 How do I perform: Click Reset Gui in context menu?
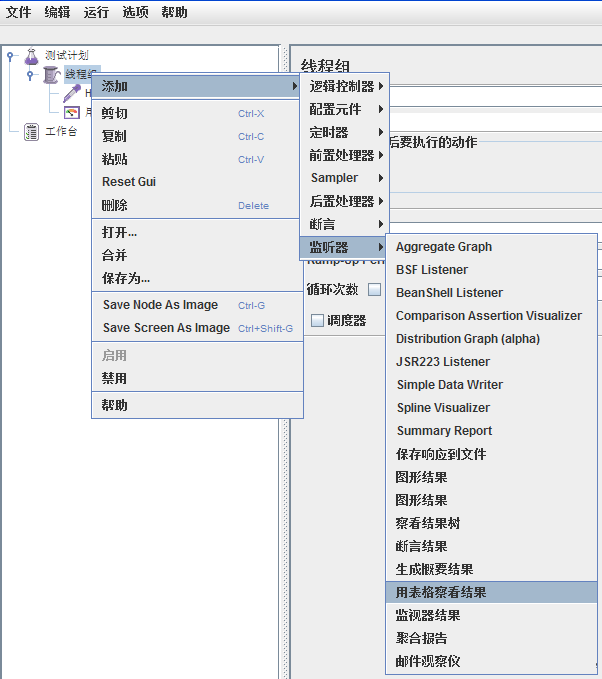(x=129, y=182)
